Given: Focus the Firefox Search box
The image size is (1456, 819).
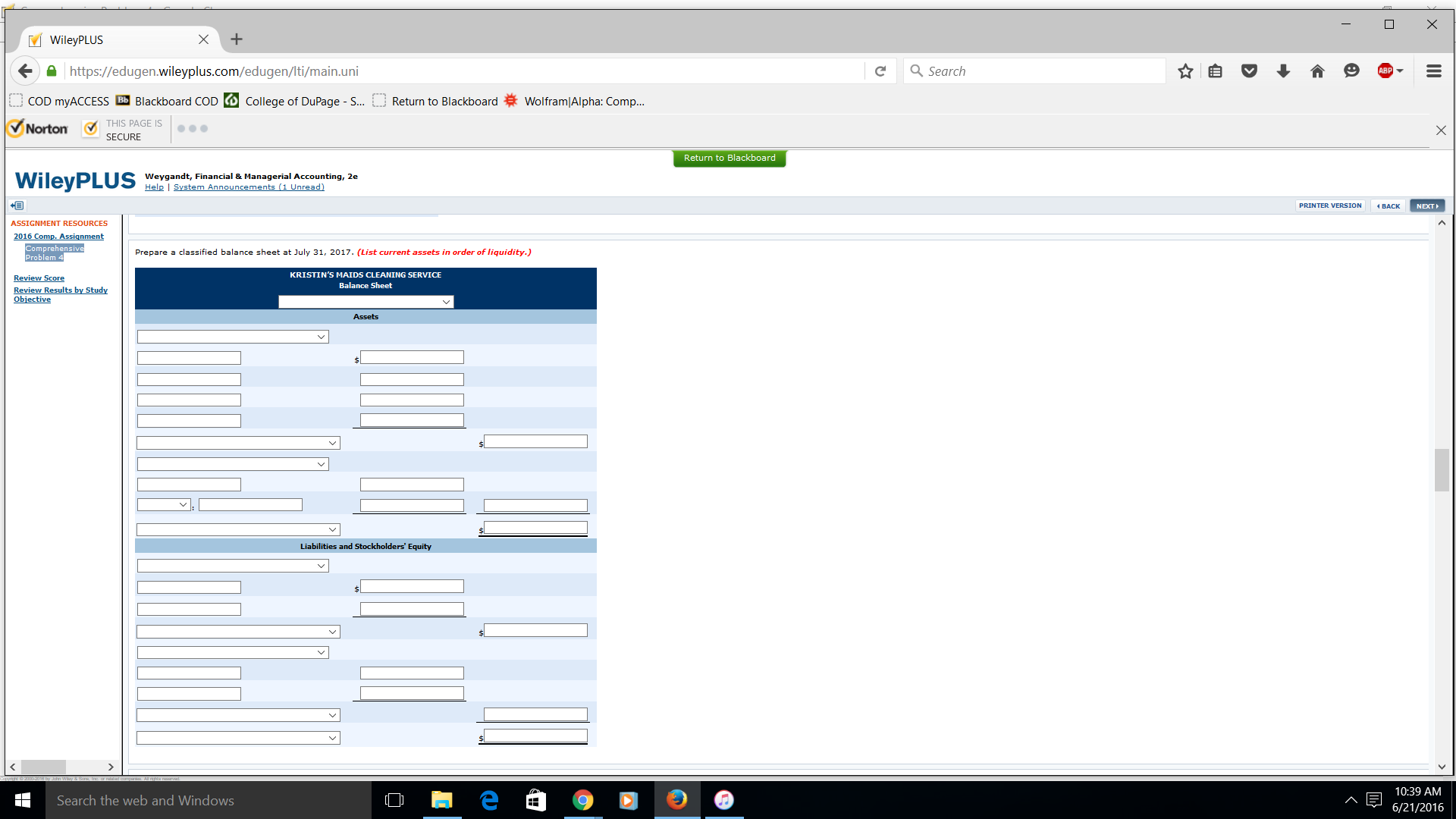Looking at the screenshot, I should coord(1034,71).
